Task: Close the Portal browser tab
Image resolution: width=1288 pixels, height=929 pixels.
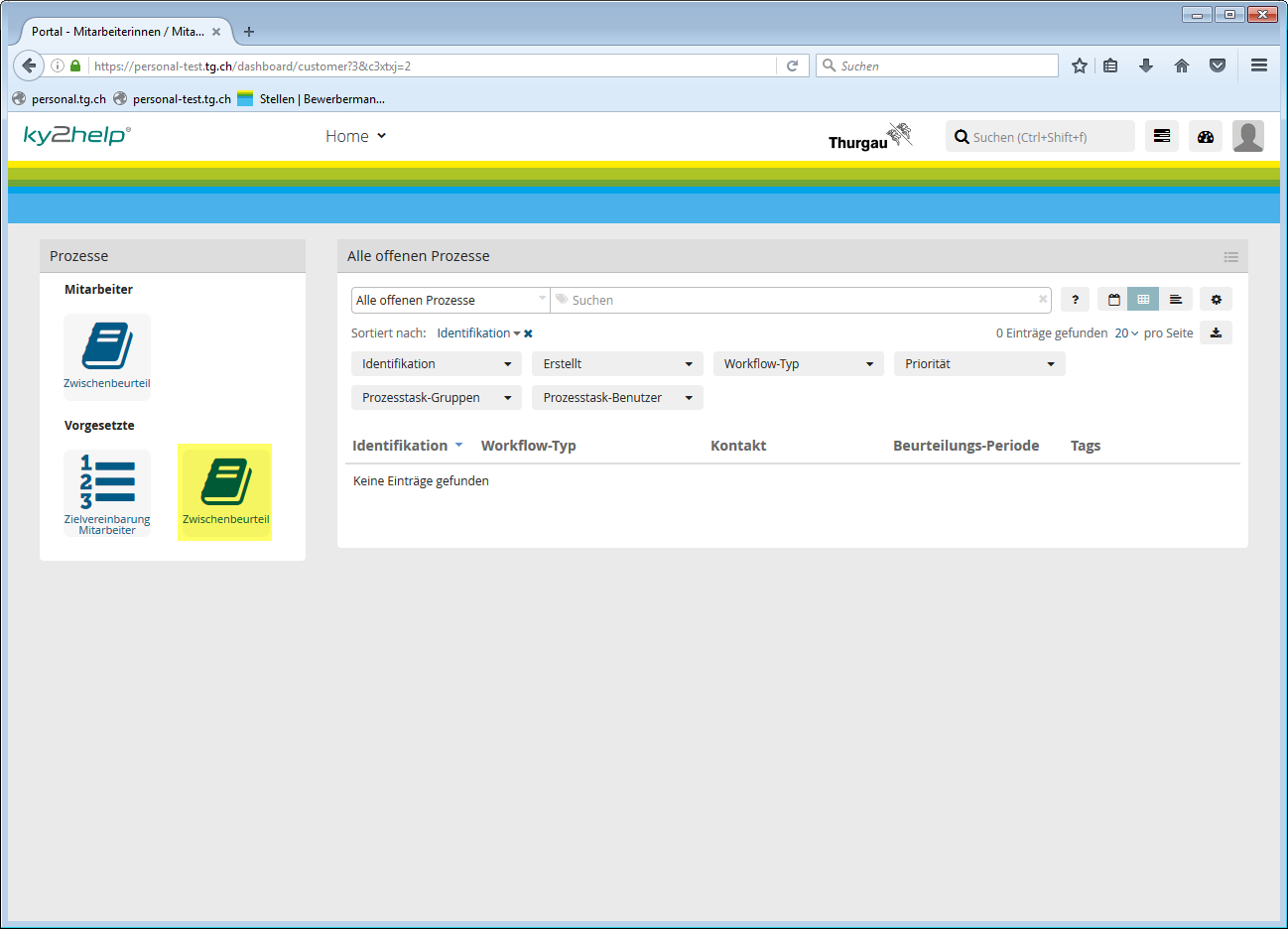Action: [216, 32]
